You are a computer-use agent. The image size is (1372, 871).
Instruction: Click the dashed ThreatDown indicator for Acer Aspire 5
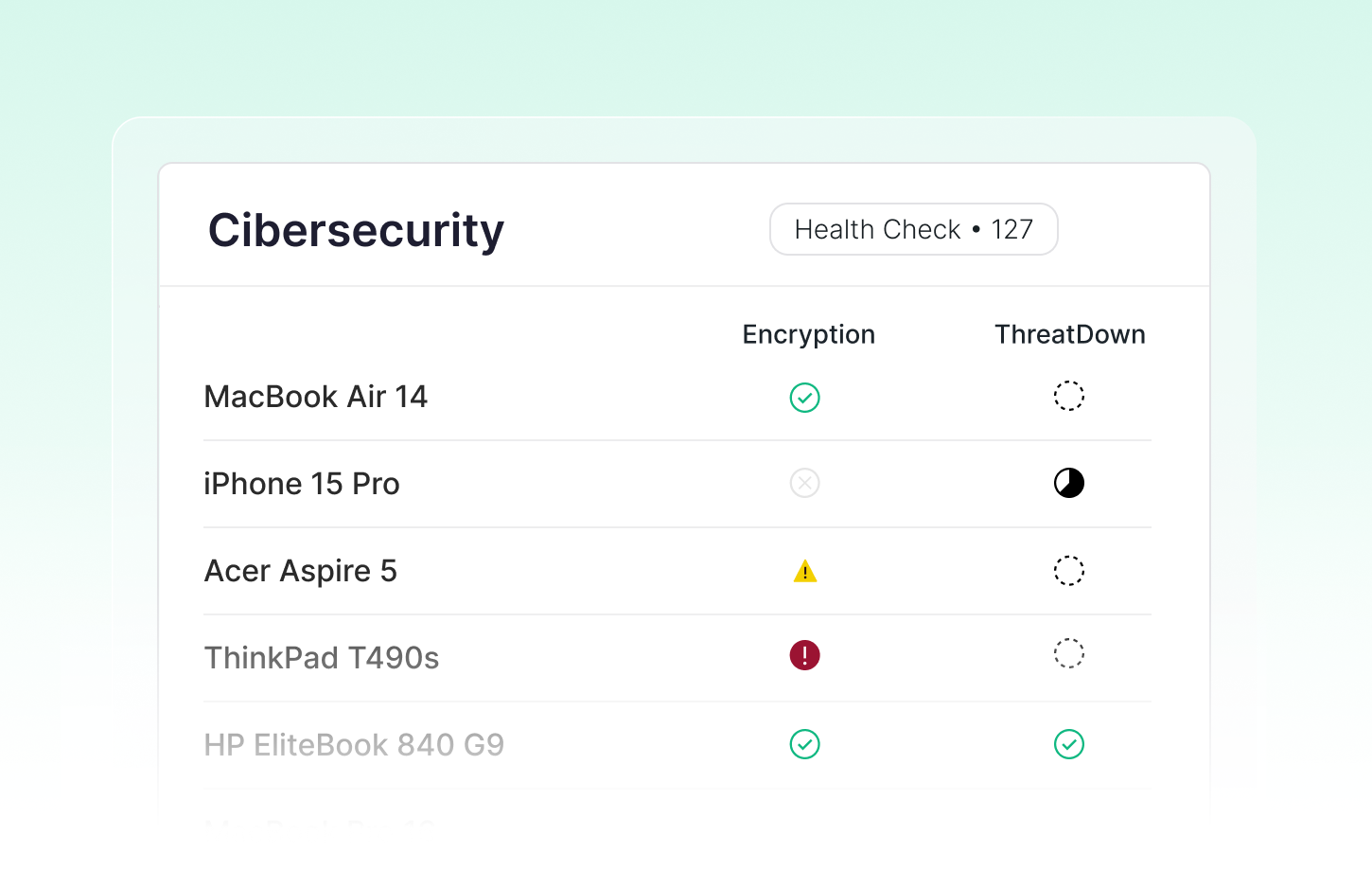[x=1068, y=571]
